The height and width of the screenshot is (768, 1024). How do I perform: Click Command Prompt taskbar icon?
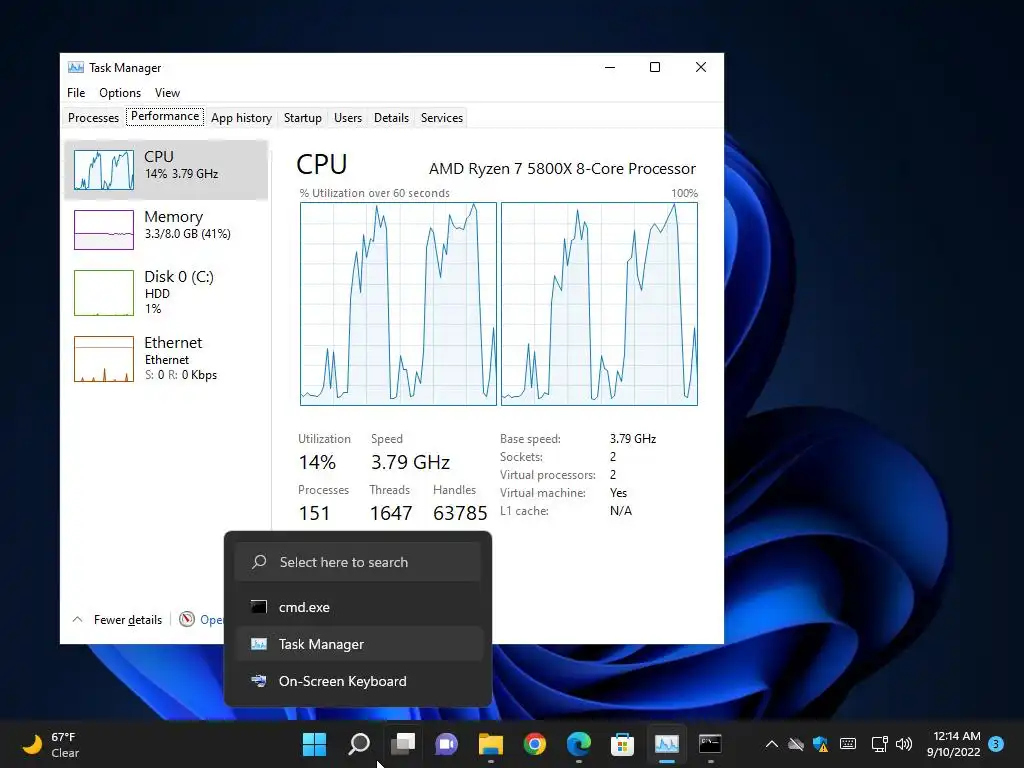click(x=710, y=744)
